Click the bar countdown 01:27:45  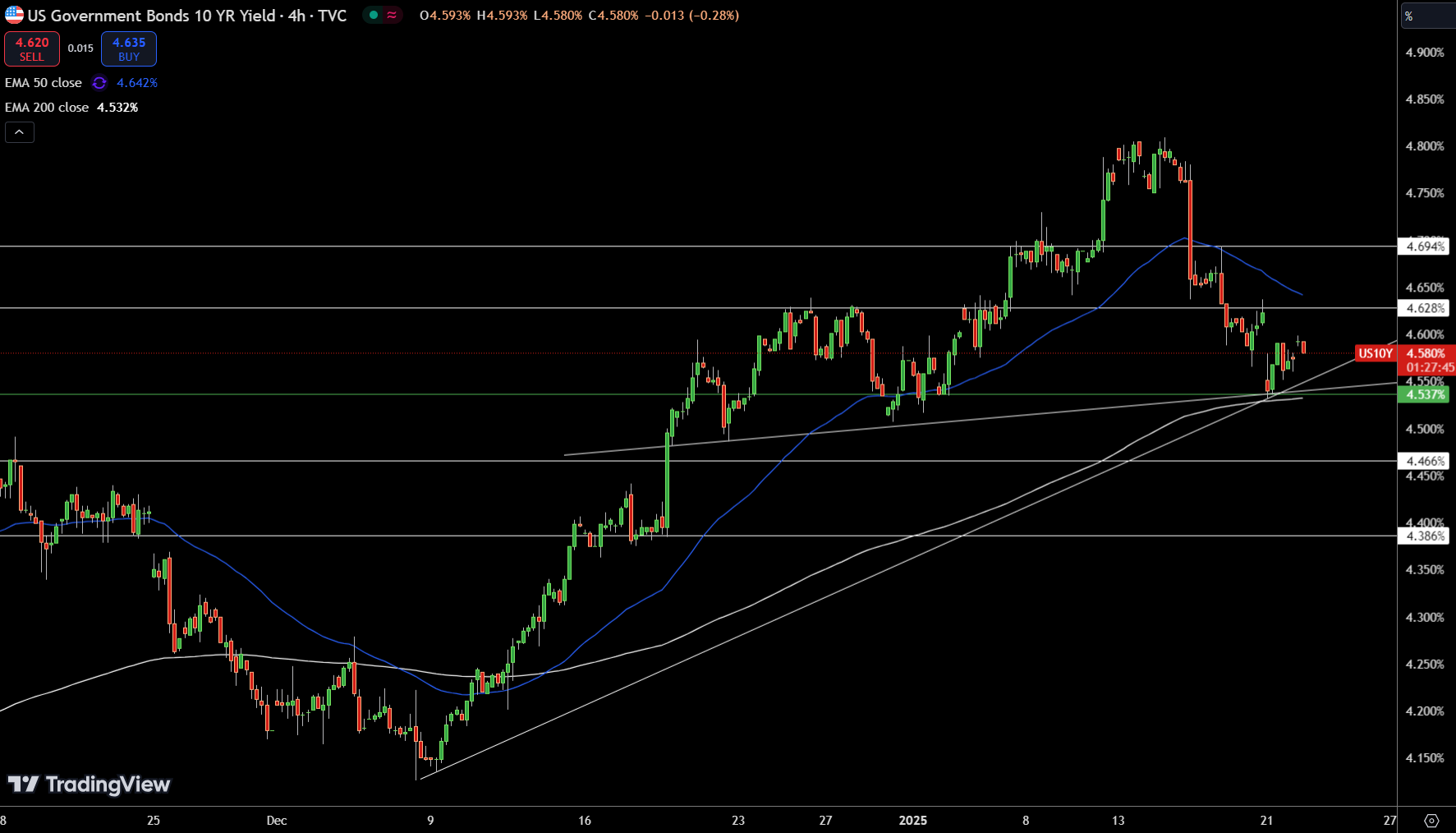[1430, 367]
